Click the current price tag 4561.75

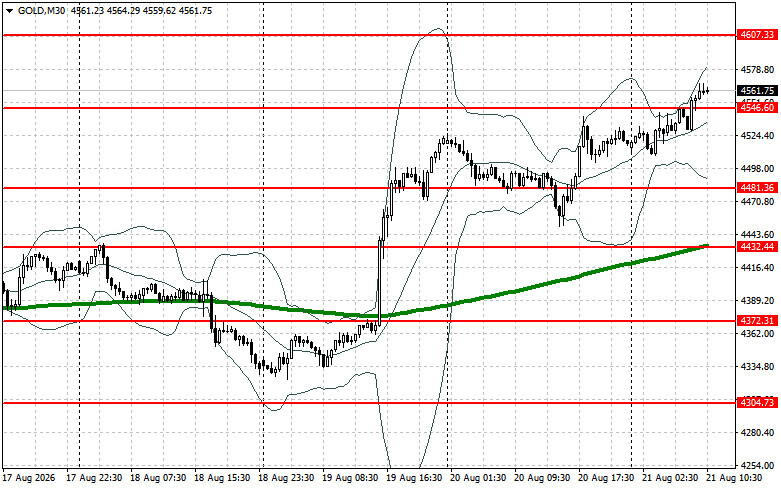point(757,91)
